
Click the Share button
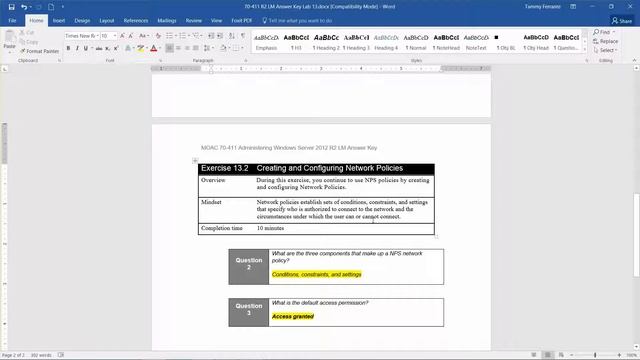[x=622, y=20]
